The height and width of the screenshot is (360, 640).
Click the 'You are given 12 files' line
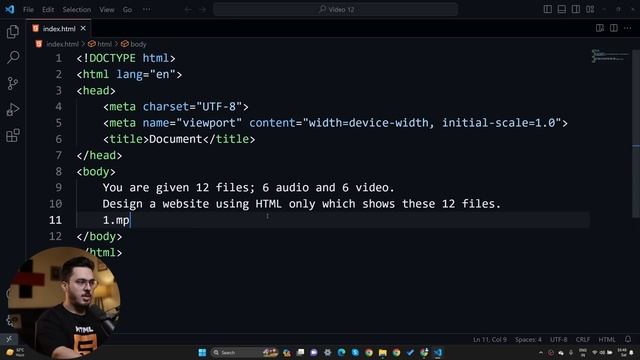249,188
